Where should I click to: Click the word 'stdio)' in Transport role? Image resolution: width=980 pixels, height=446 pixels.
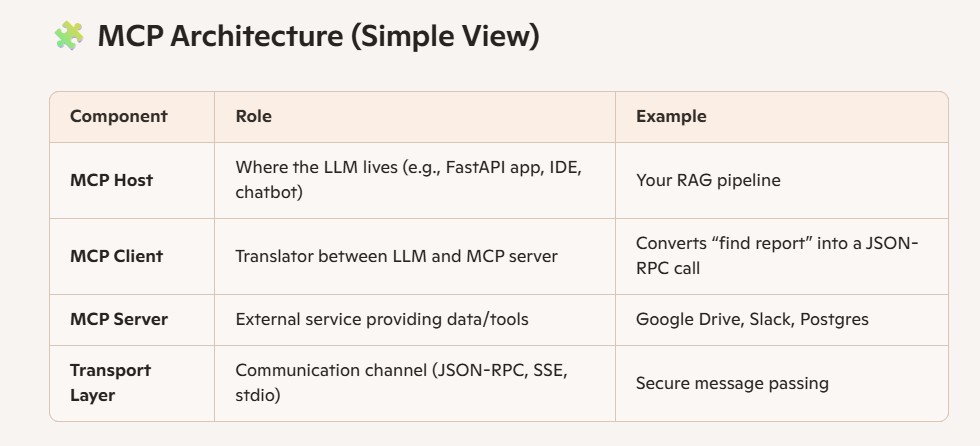tap(258, 395)
